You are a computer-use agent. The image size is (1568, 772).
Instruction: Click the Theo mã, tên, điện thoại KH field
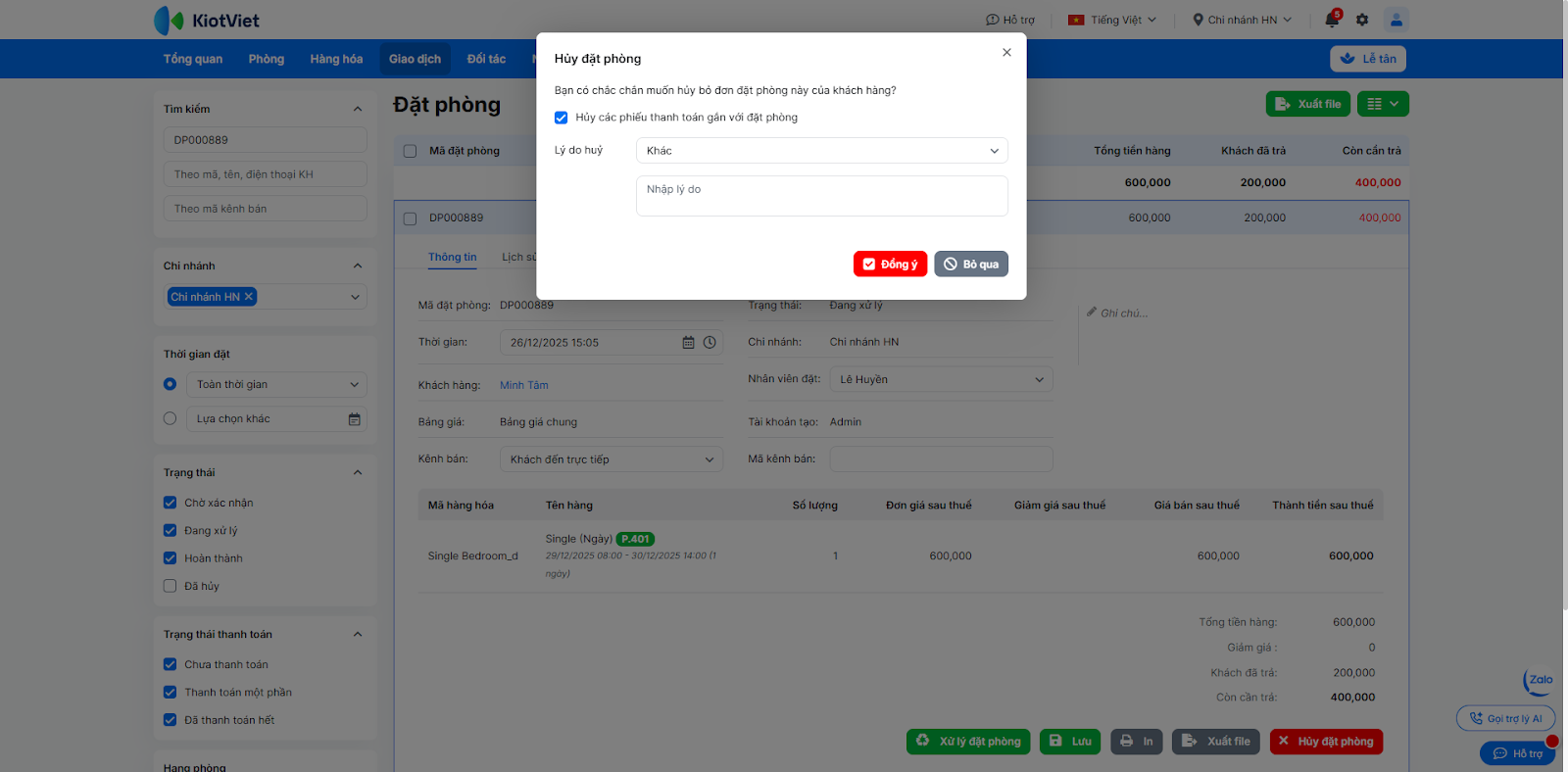(266, 174)
